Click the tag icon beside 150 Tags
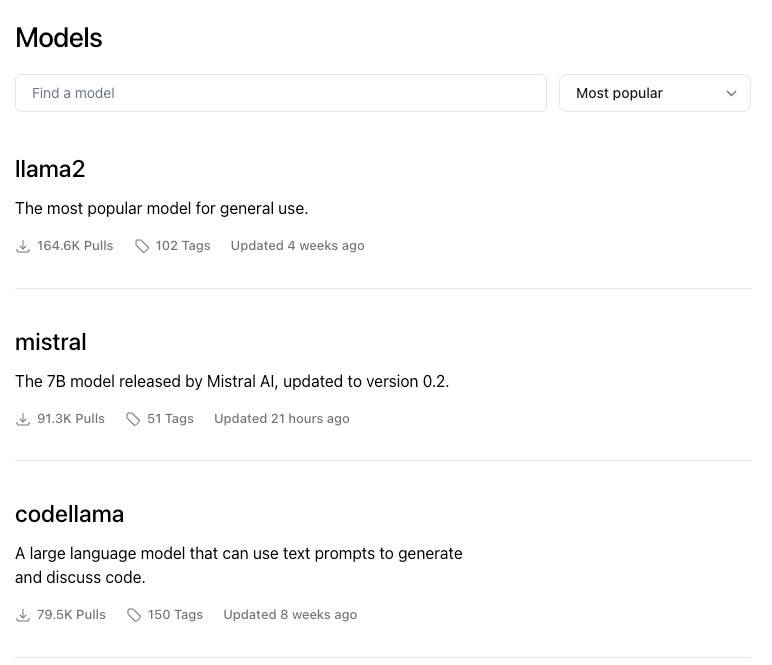 pos(134,615)
